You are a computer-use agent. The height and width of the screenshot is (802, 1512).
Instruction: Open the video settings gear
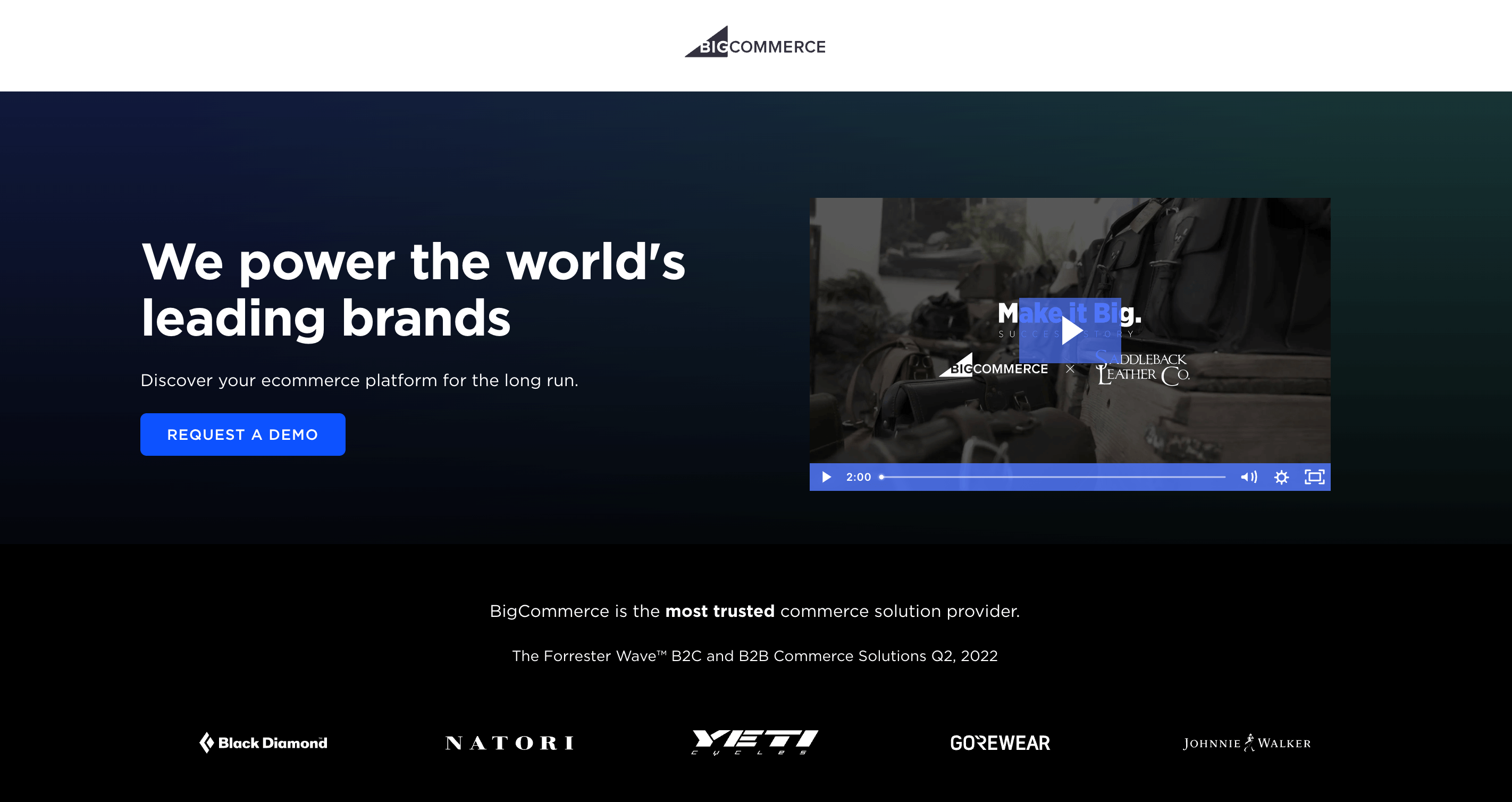point(1281,477)
